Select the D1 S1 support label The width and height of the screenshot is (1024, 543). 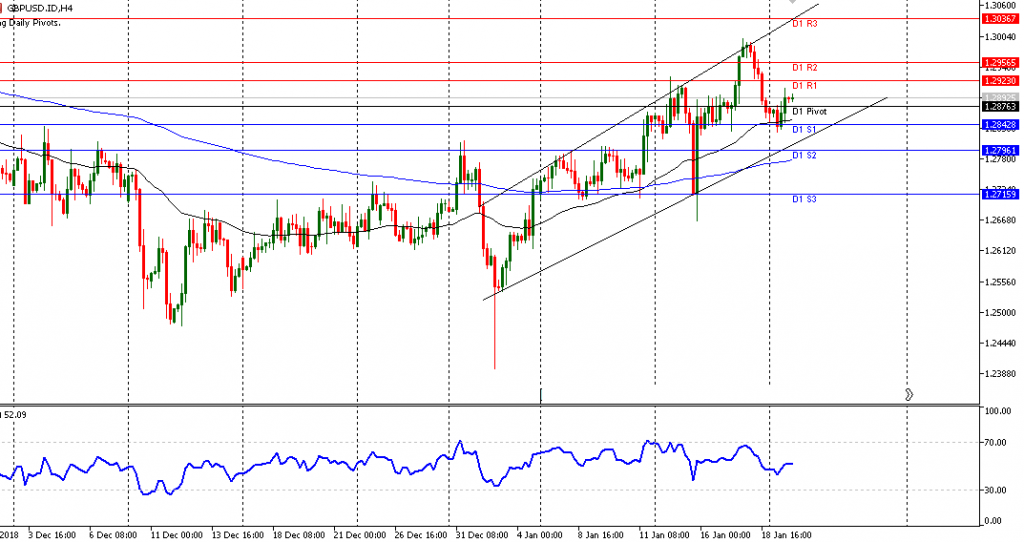click(x=805, y=130)
